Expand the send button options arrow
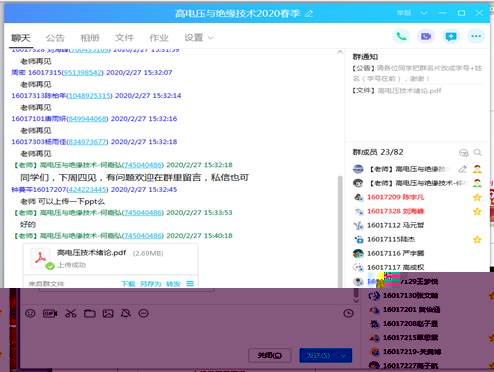This screenshot has height=372, width=494. tap(344, 356)
